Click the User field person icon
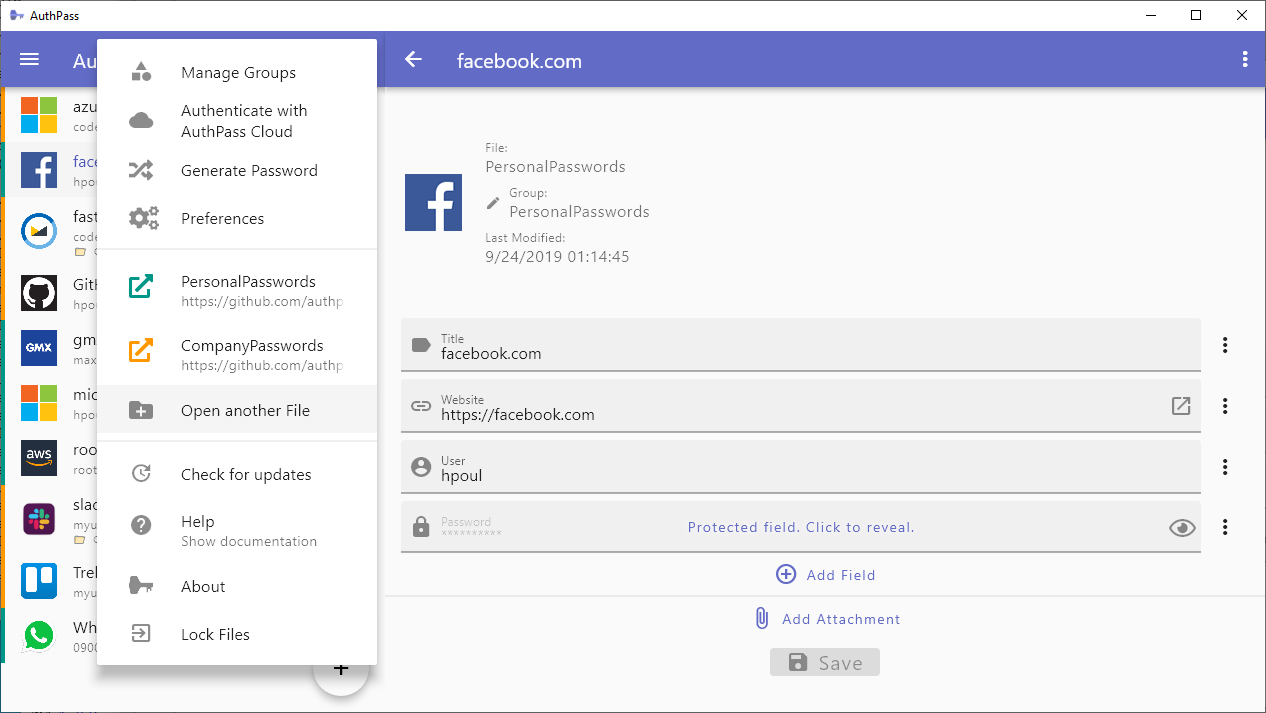 [x=422, y=467]
